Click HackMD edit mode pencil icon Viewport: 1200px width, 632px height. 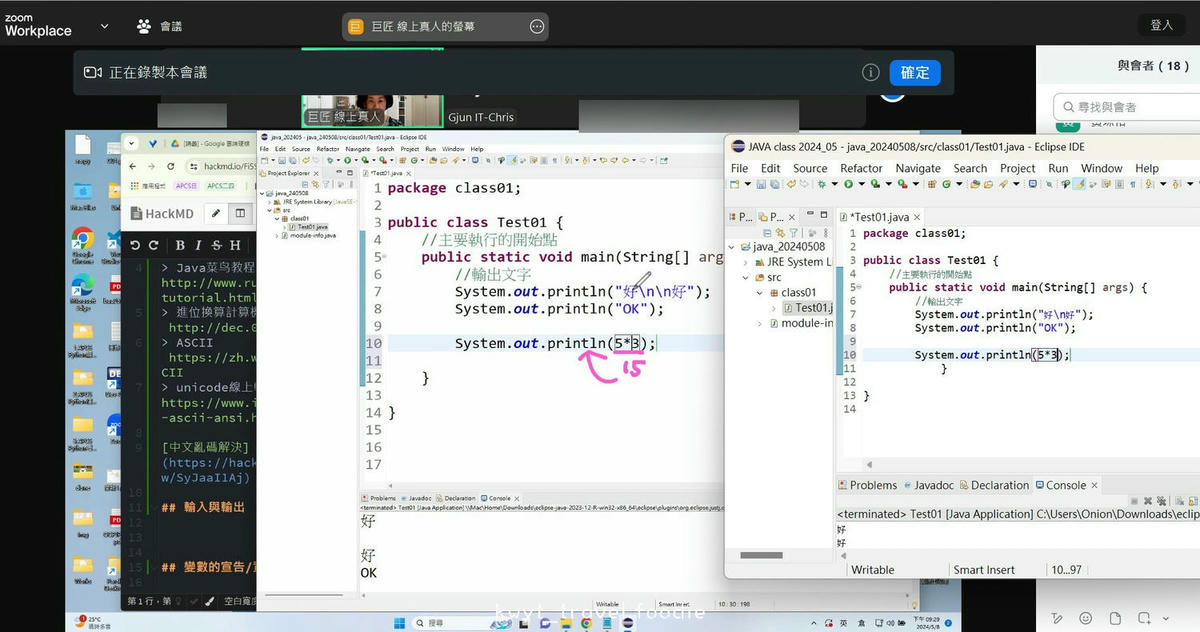click(x=214, y=213)
